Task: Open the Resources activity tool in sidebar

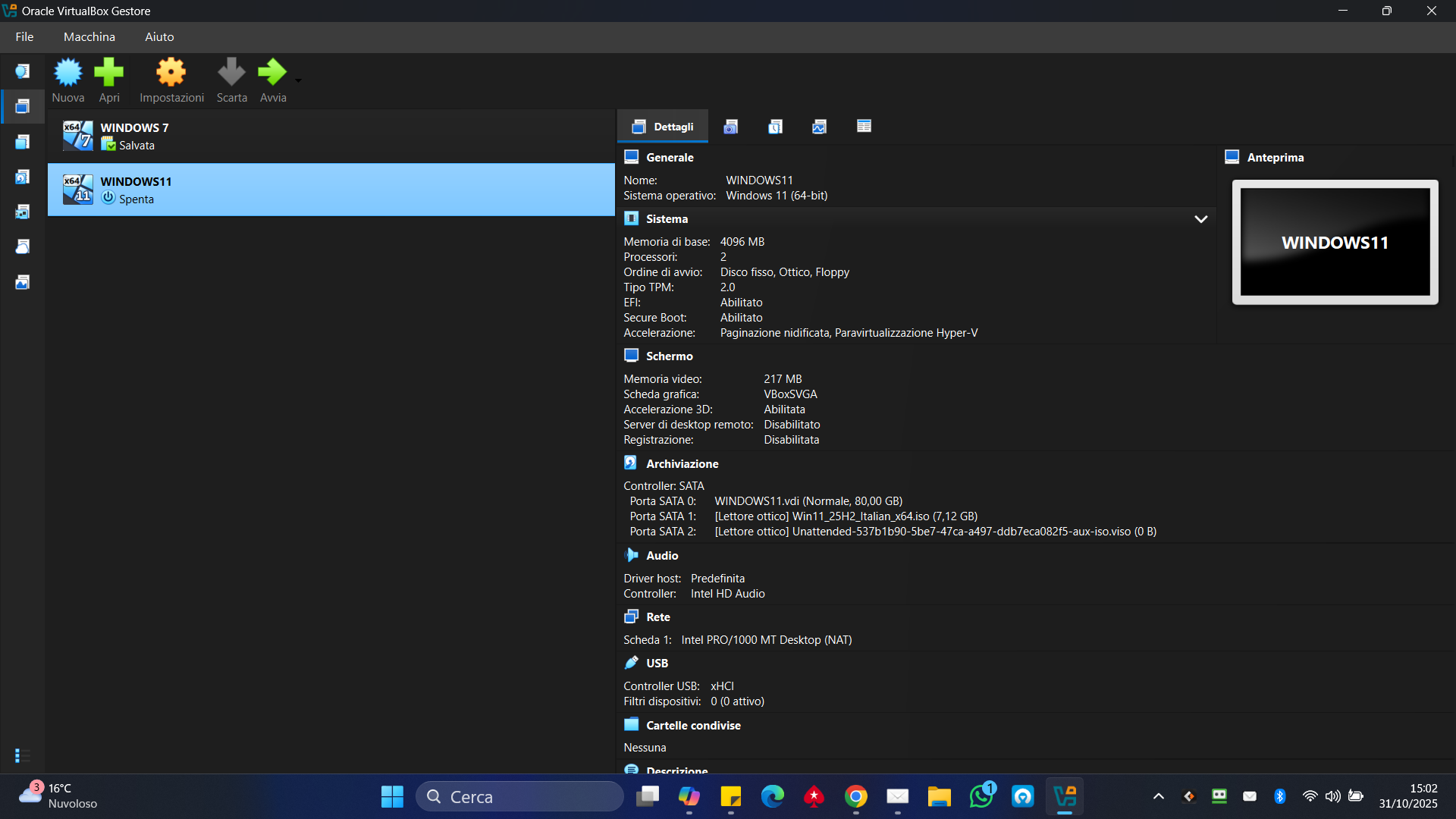Action: tap(23, 282)
